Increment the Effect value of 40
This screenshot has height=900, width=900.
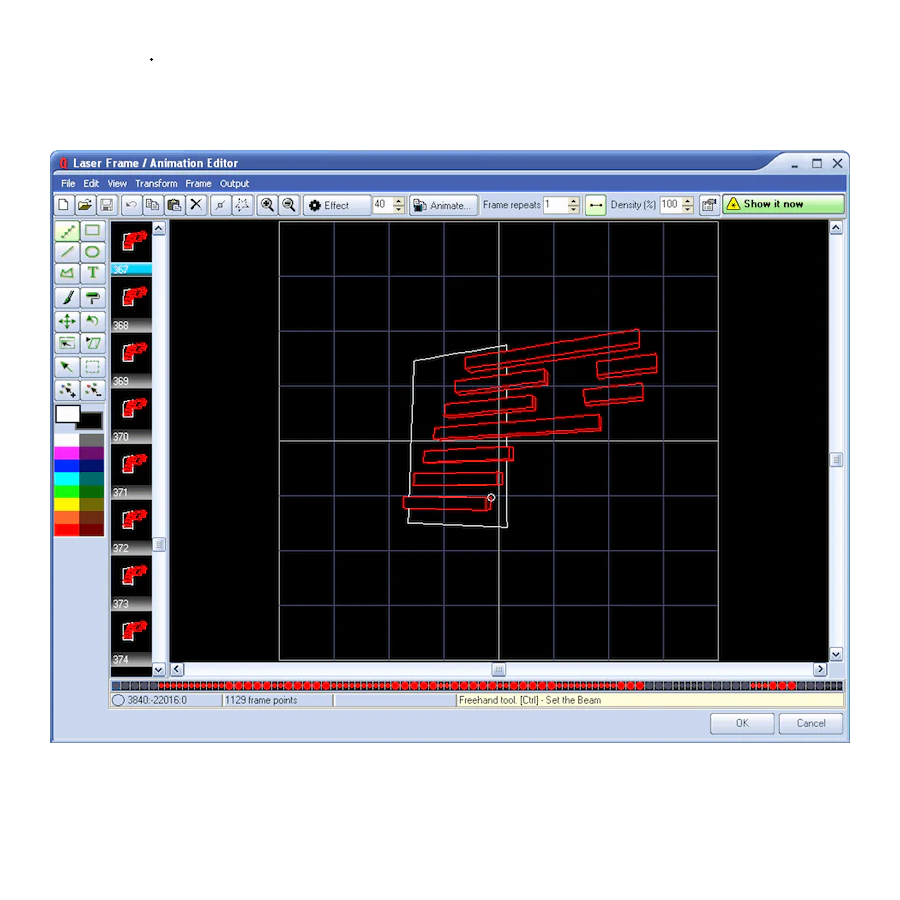(399, 200)
